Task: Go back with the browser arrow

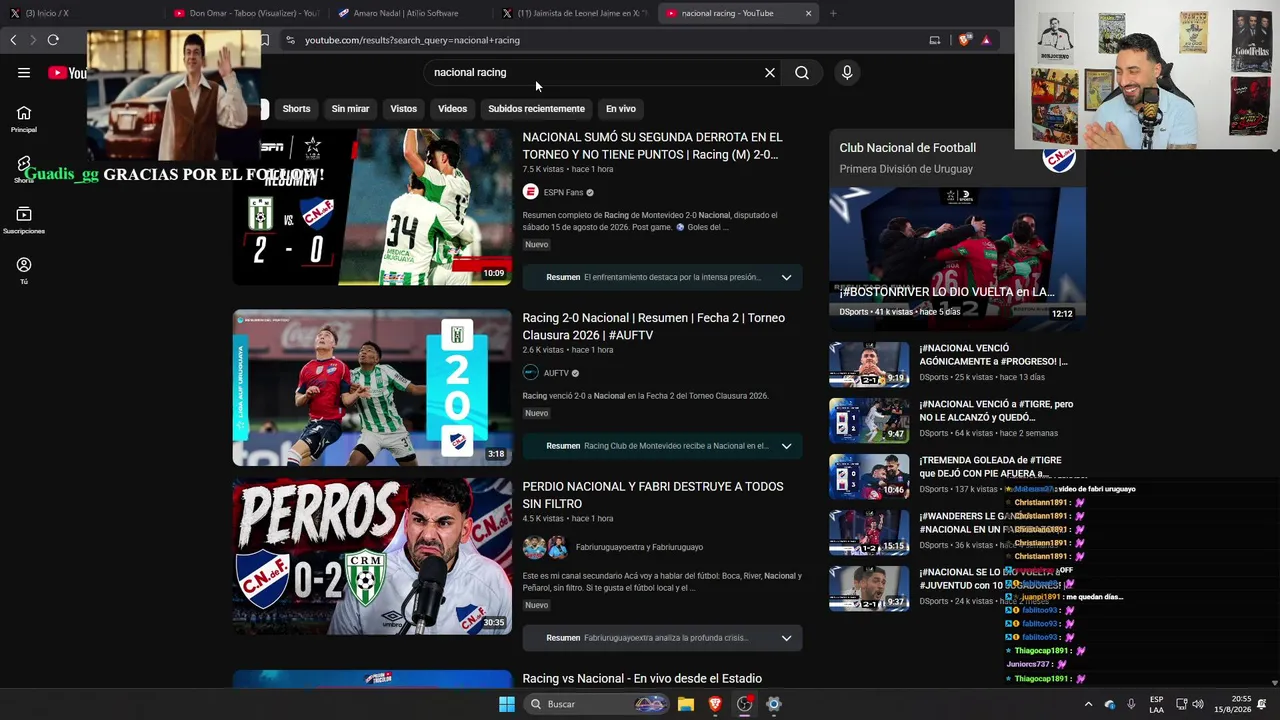Action: 13,40
